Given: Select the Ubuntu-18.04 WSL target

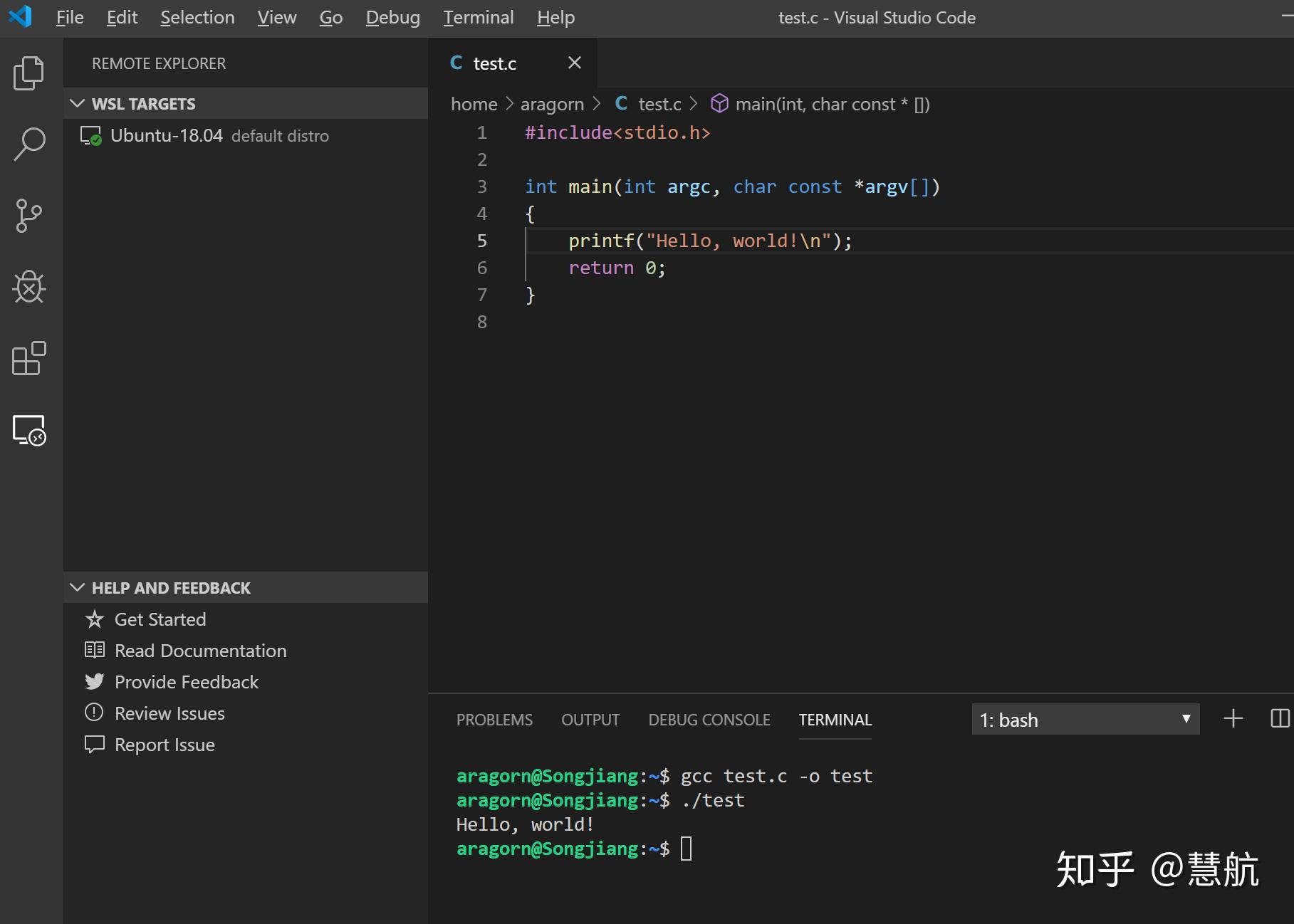Looking at the screenshot, I should (x=167, y=136).
